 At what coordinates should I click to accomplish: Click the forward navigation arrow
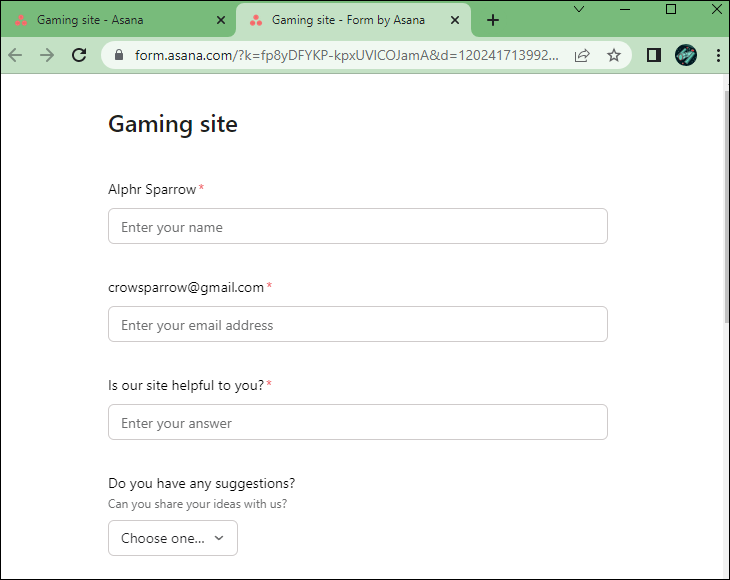click(x=47, y=56)
